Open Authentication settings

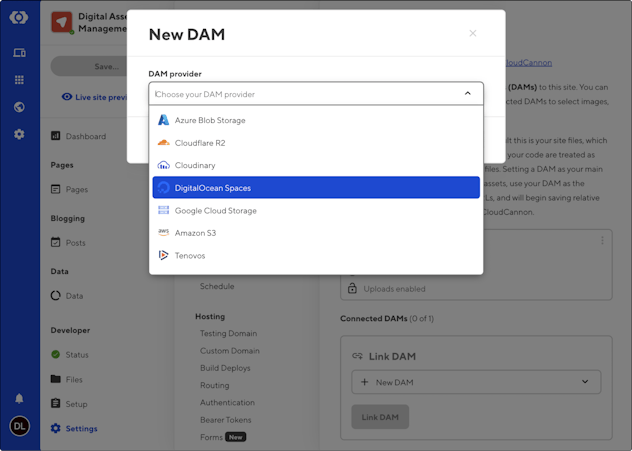pos(227,403)
